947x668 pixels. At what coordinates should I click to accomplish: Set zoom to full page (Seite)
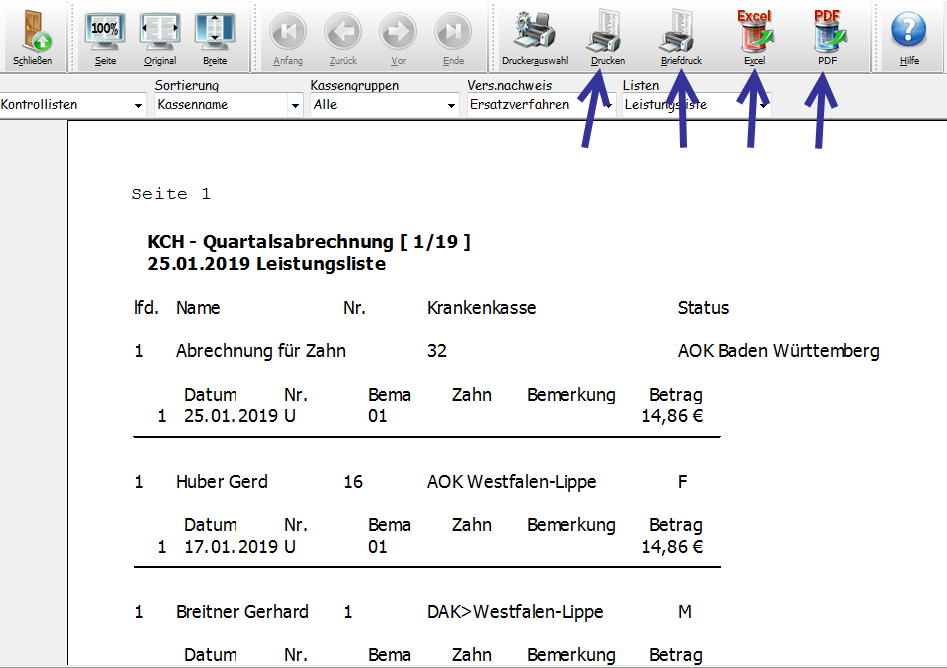tap(105, 34)
